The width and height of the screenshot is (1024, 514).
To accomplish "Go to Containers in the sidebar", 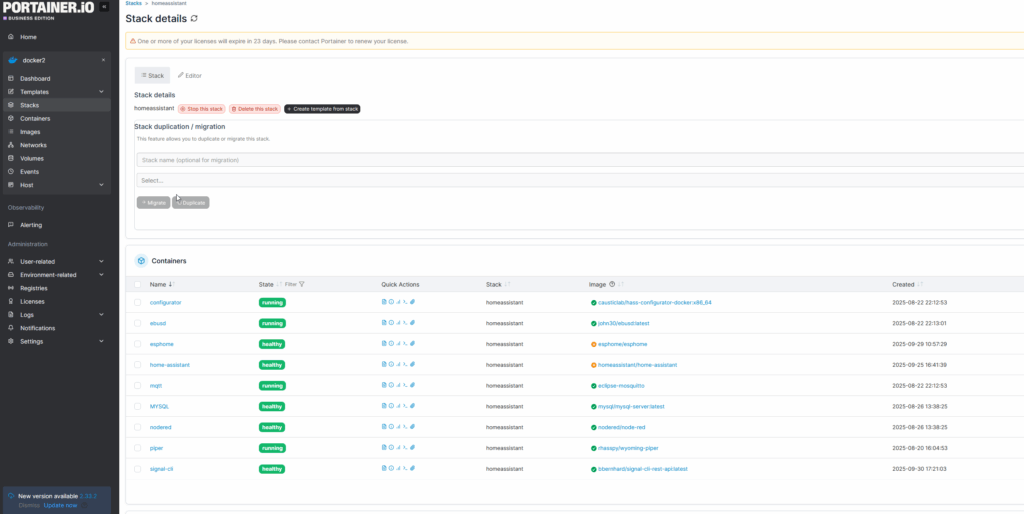I will coord(35,118).
